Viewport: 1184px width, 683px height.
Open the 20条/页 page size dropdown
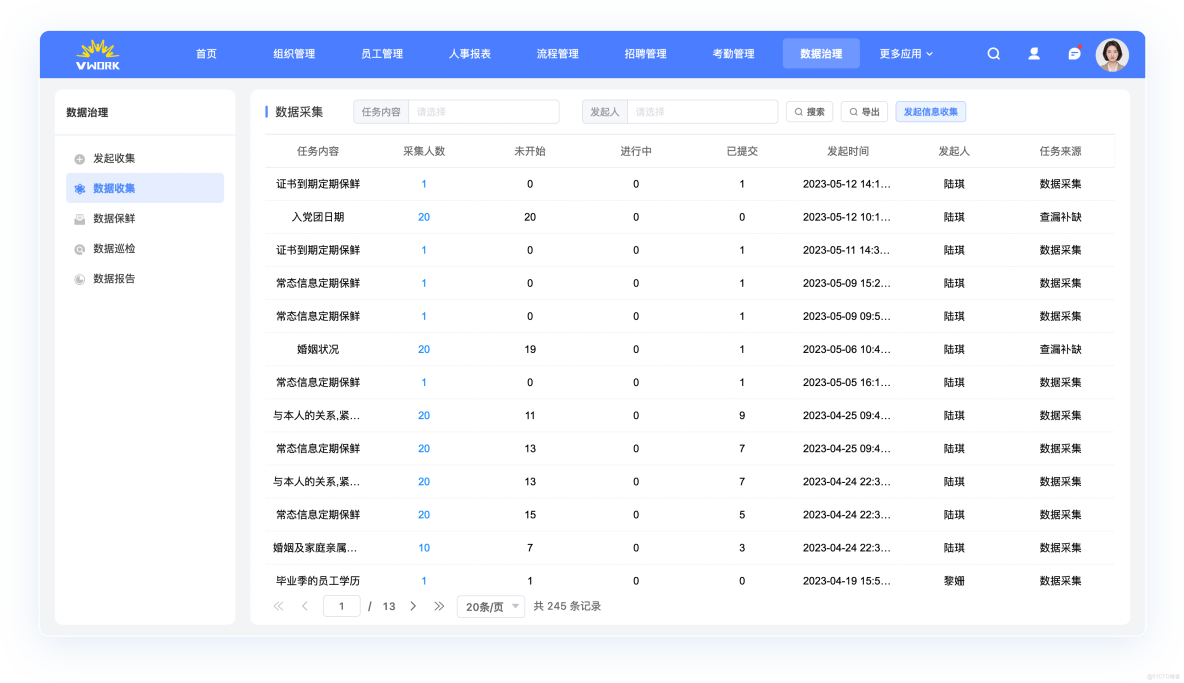[490, 606]
